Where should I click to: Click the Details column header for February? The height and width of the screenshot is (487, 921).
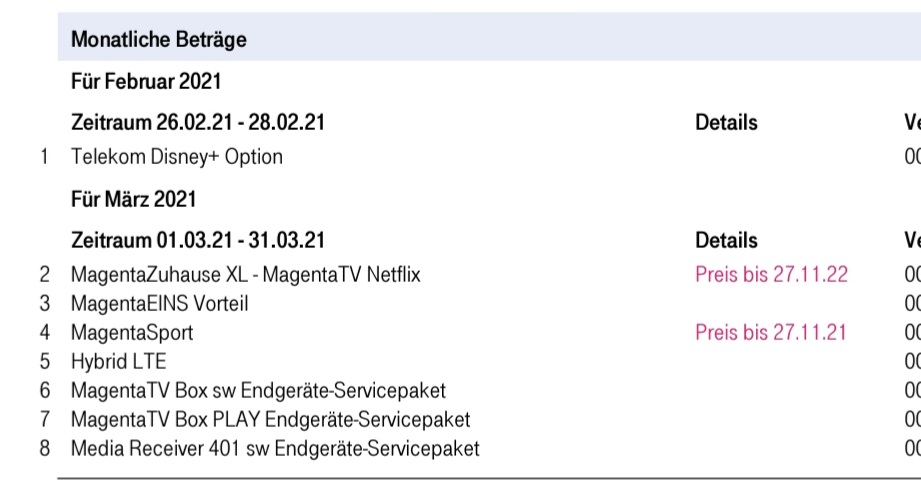(x=727, y=122)
